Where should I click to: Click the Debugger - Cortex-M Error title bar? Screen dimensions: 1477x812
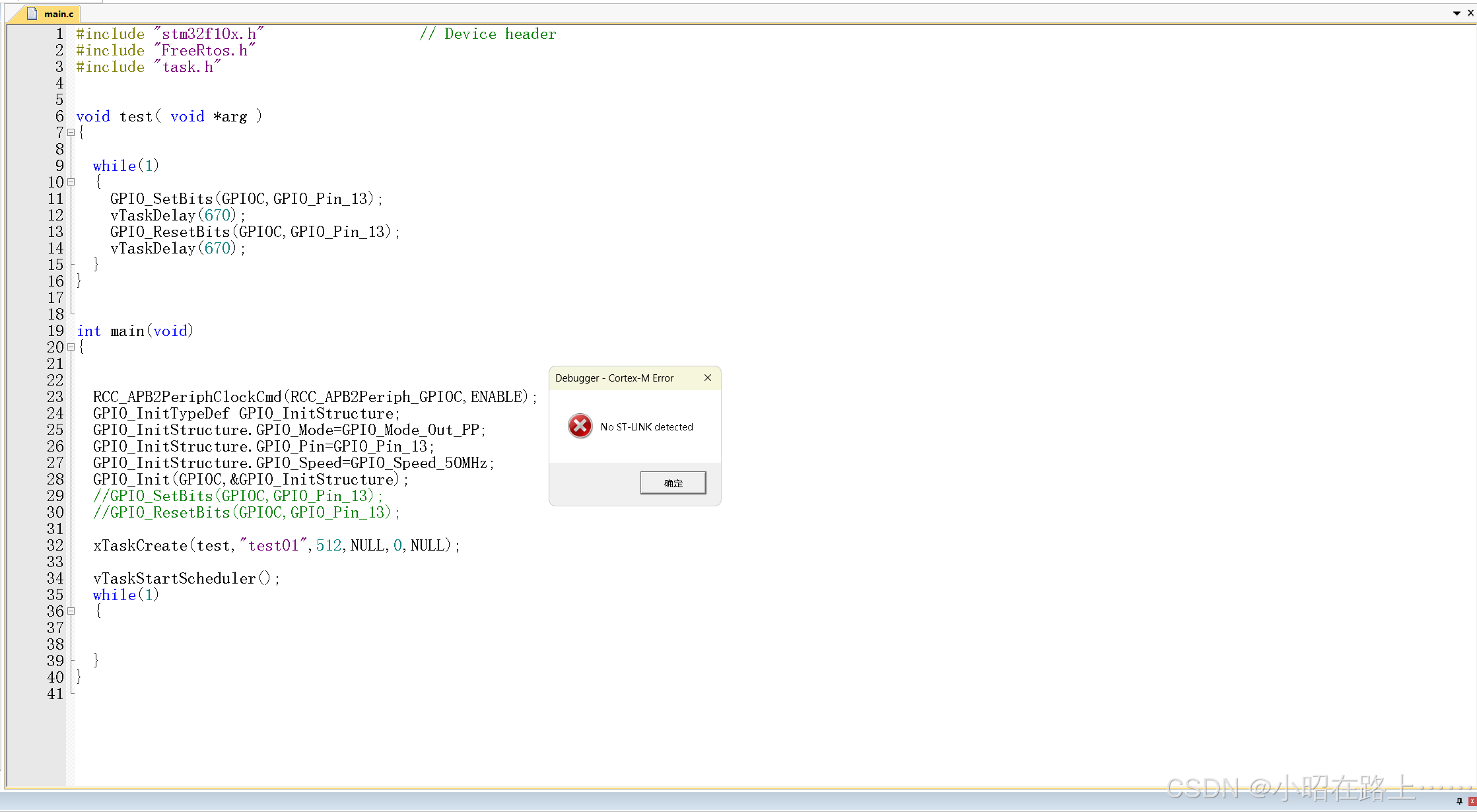(x=614, y=378)
